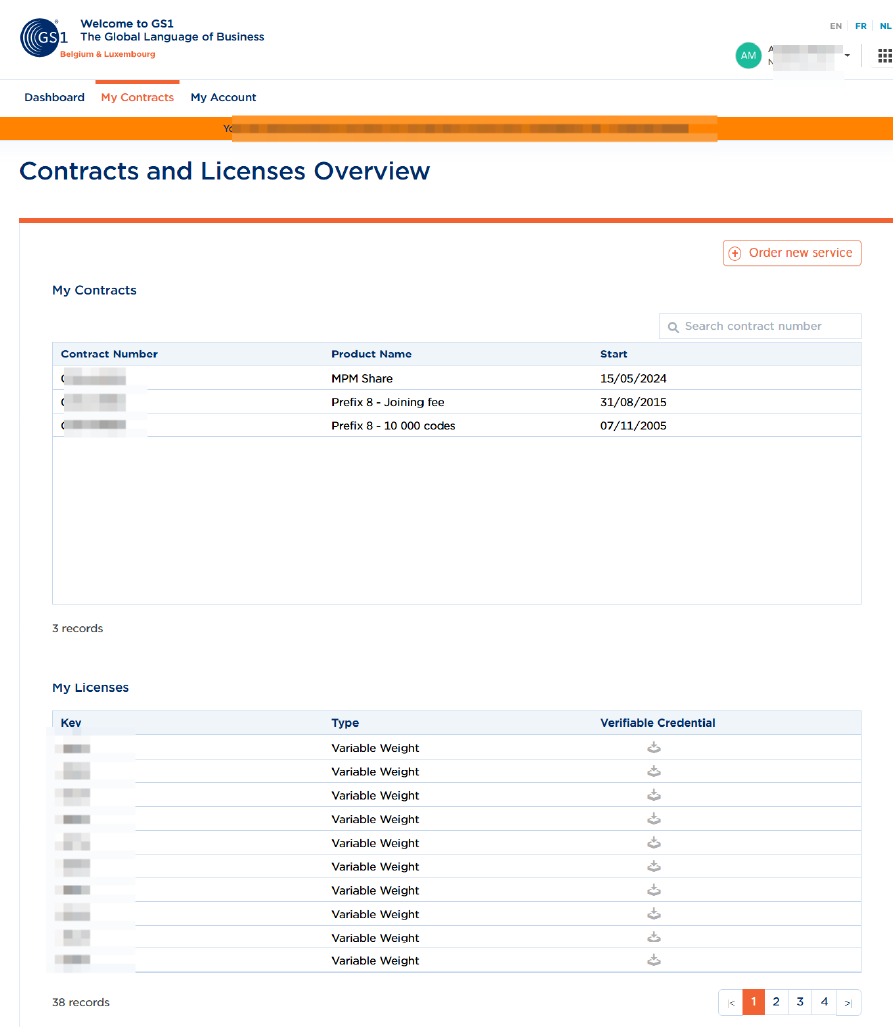Click the magnifier icon in contract search
The height and width of the screenshot is (1027, 893).
click(673, 327)
